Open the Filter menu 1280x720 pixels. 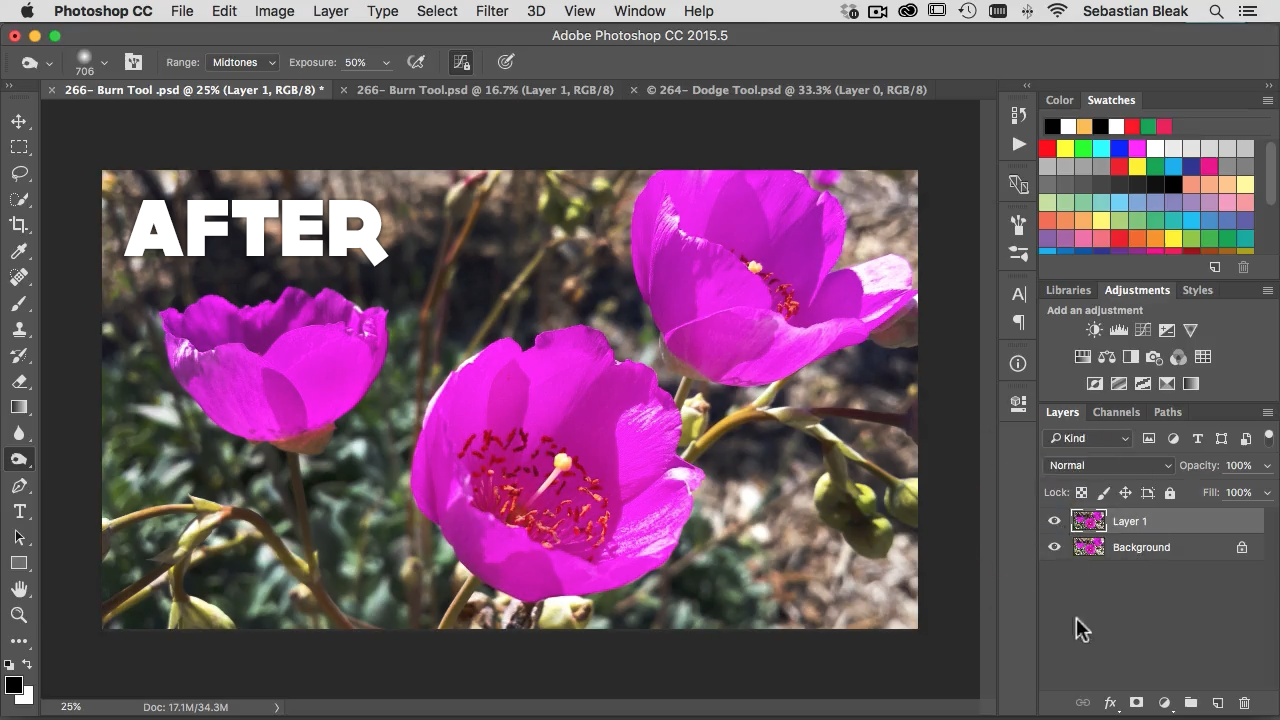tap(491, 11)
